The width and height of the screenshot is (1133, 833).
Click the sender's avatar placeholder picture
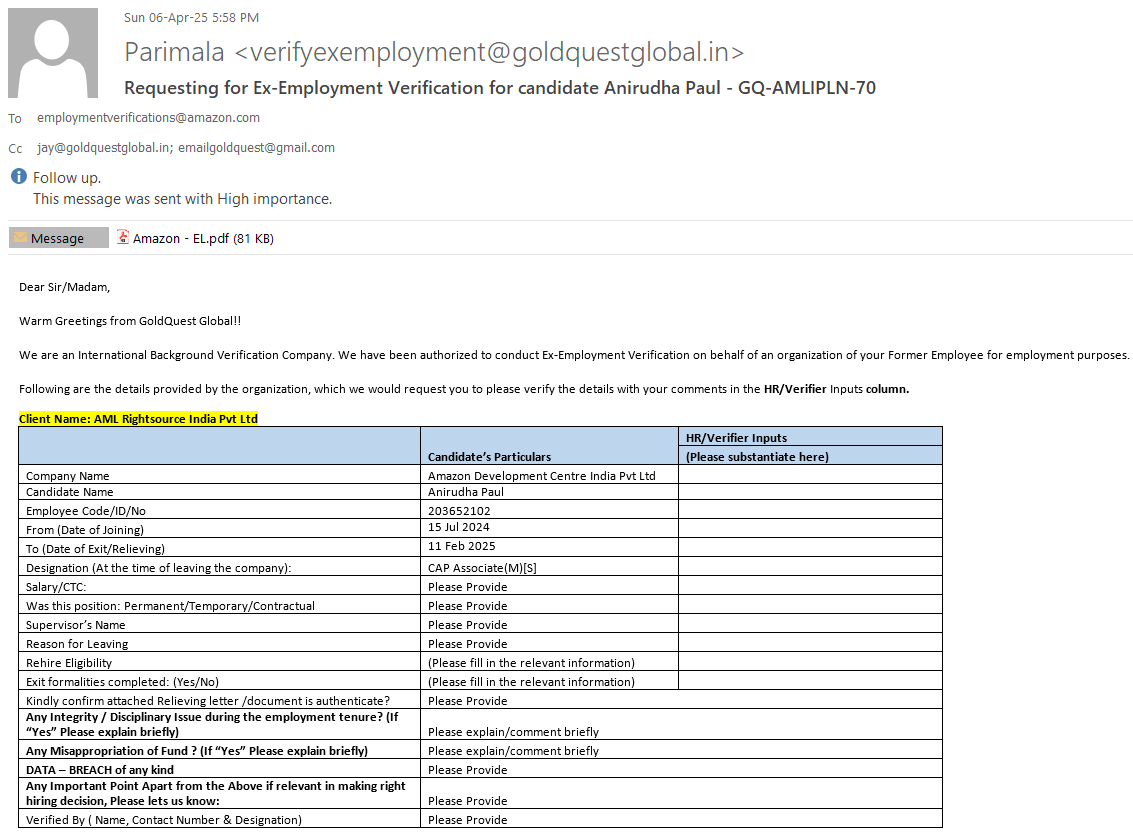pos(53,53)
